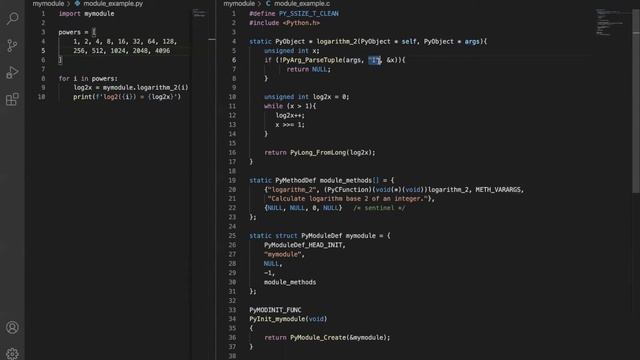Screen dimensions: 640x360
Task: Click '#define PY_SSIZE_T_CLEAN' line
Action: click(x=294, y=13)
